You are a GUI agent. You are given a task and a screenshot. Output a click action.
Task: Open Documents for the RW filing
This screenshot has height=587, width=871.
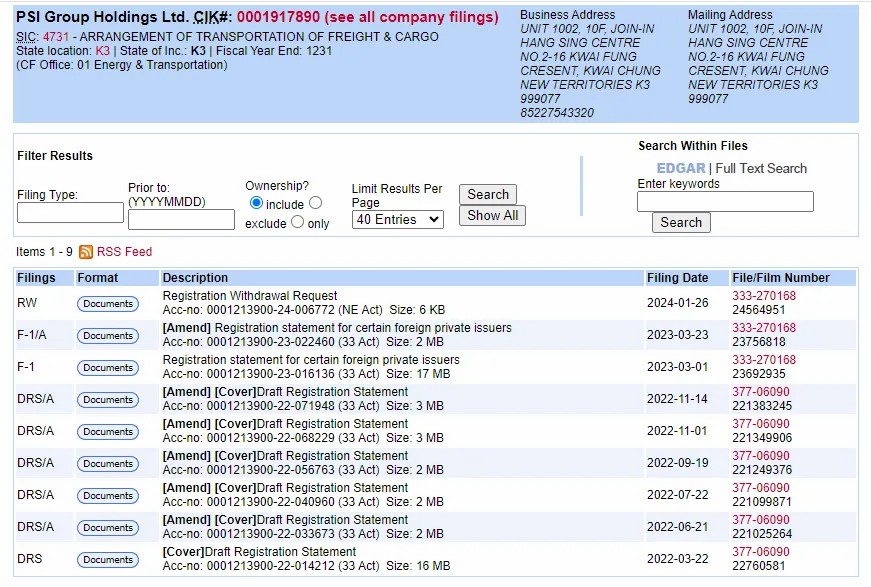(x=108, y=304)
